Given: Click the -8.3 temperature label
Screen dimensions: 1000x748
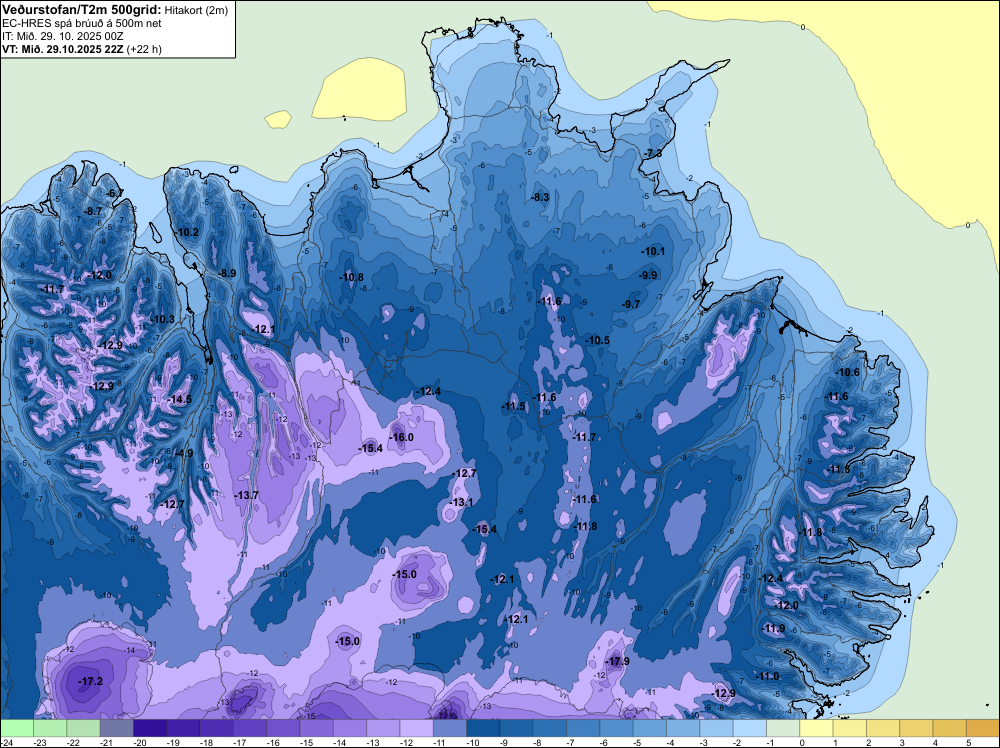Looking at the screenshot, I should coord(540,198).
